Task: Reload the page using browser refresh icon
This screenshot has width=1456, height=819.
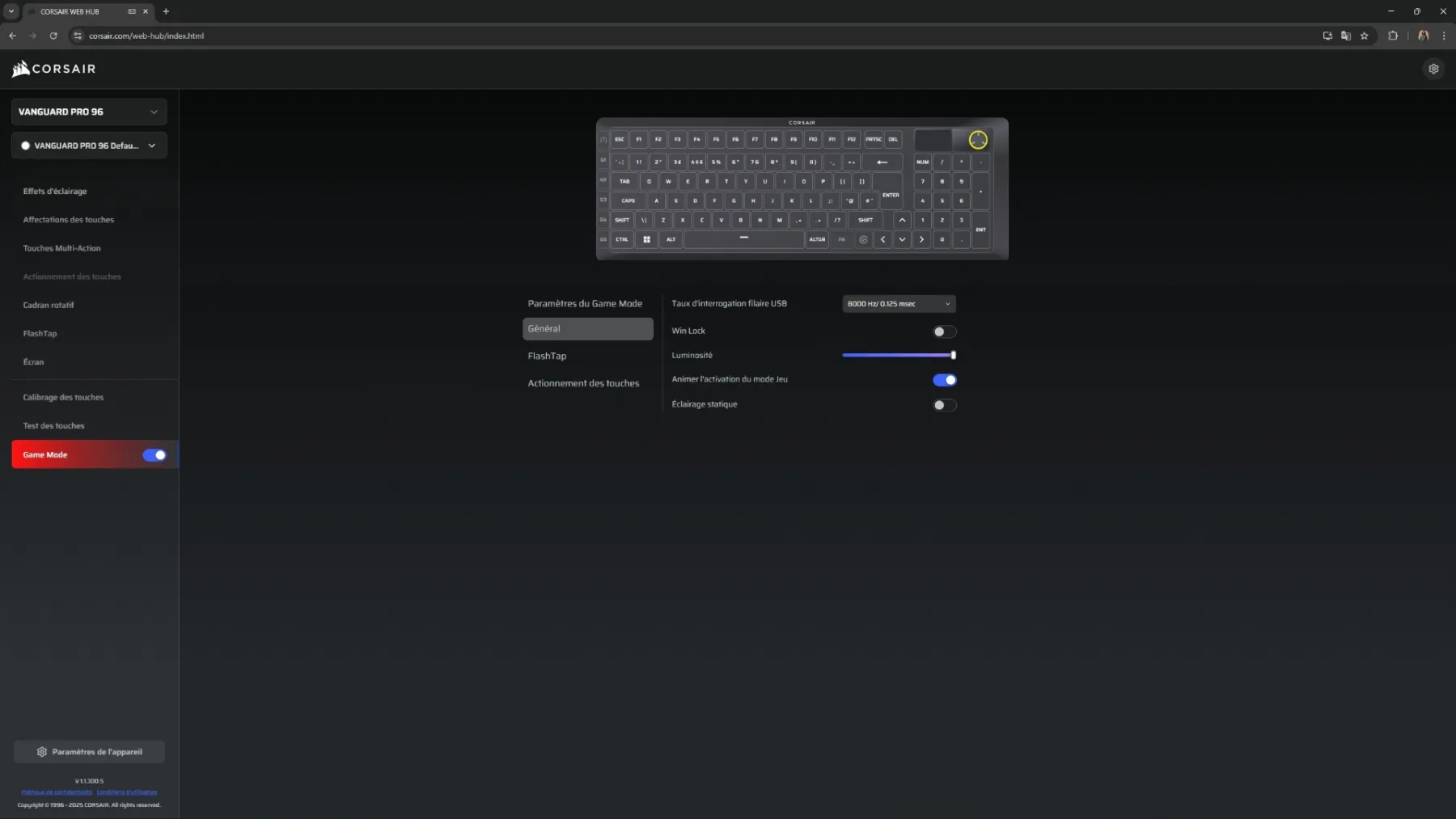Action: pyautogui.click(x=53, y=36)
